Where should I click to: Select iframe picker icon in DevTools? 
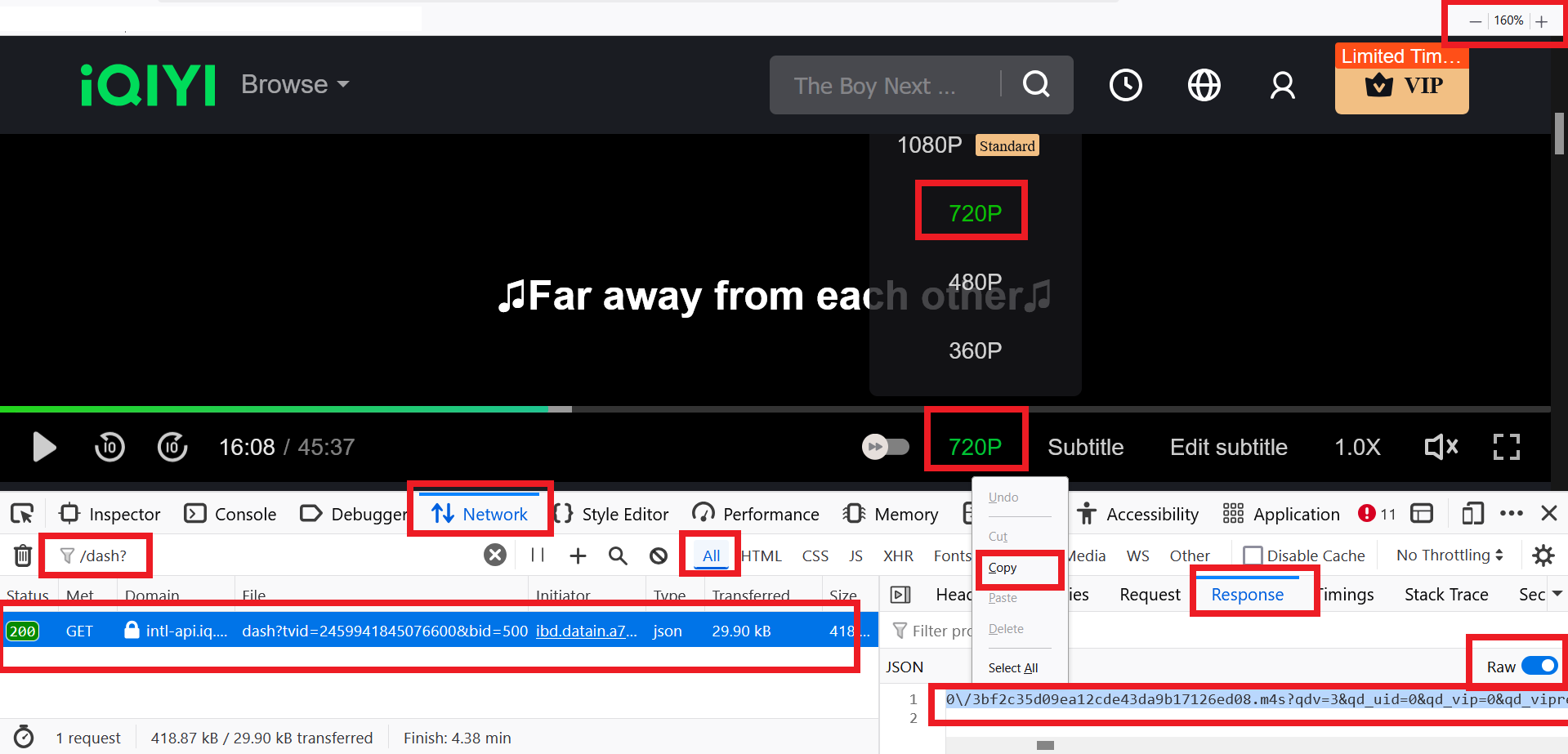click(x=1422, y=514)
